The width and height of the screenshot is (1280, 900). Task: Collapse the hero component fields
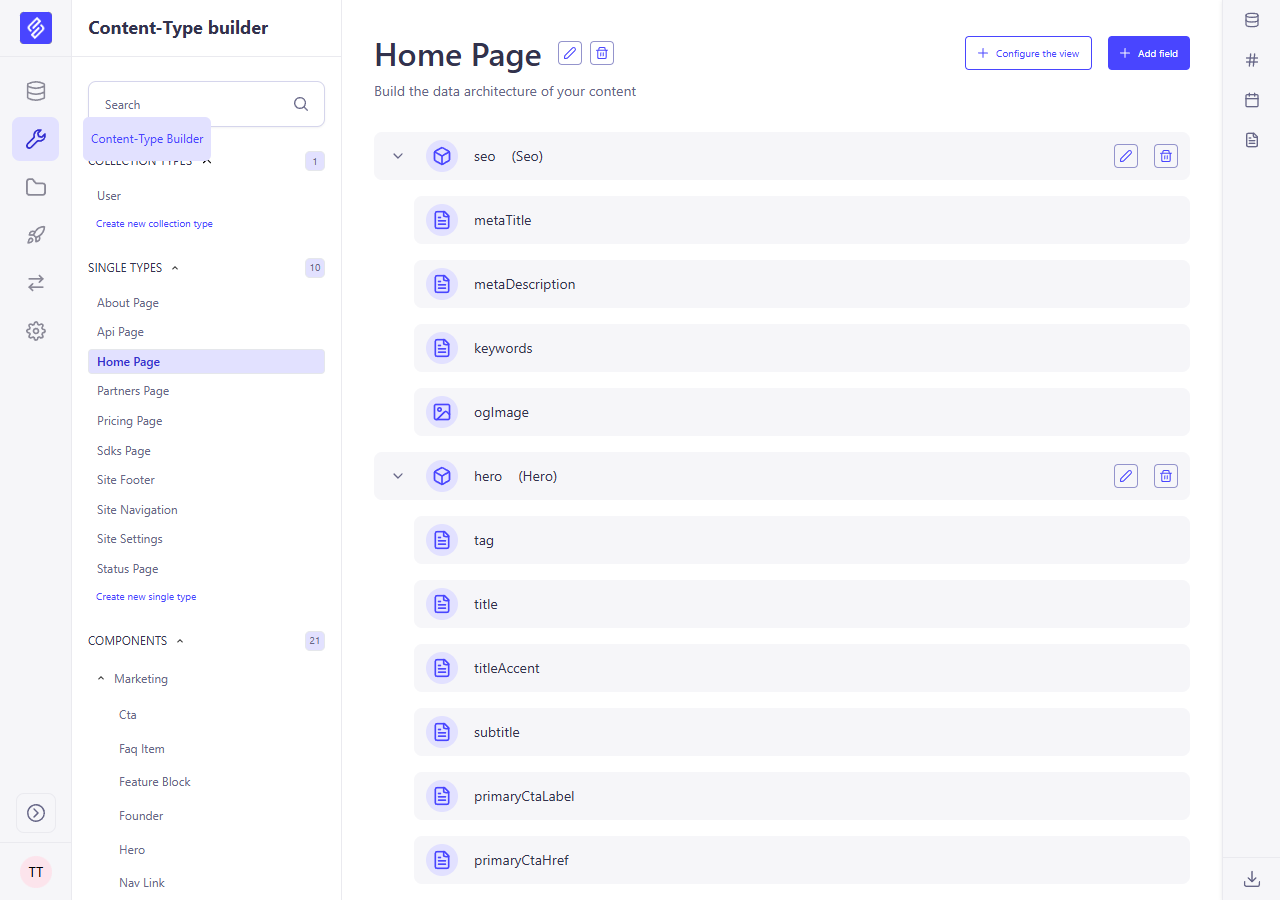(398, 476)
